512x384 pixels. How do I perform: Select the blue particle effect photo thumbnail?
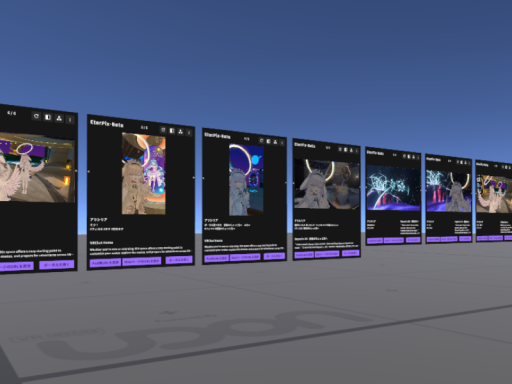[x=393, y=188]
